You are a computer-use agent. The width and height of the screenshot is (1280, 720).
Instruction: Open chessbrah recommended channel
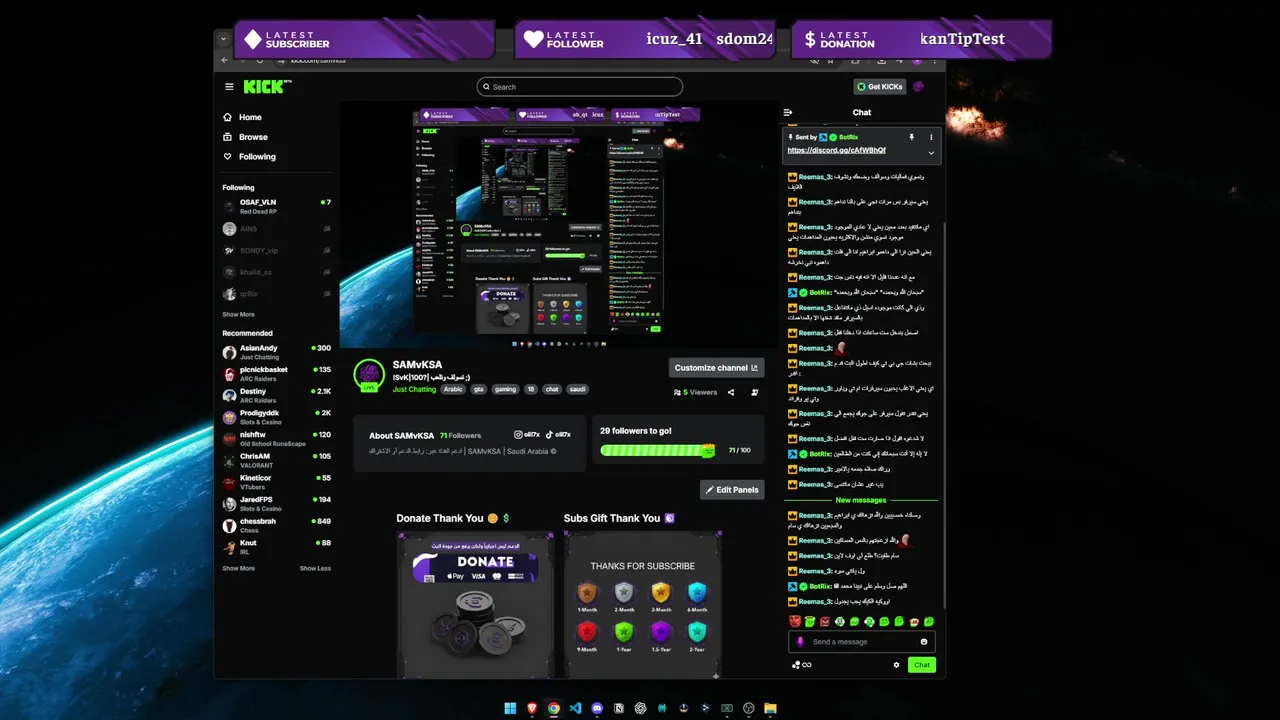pos(277,525)
